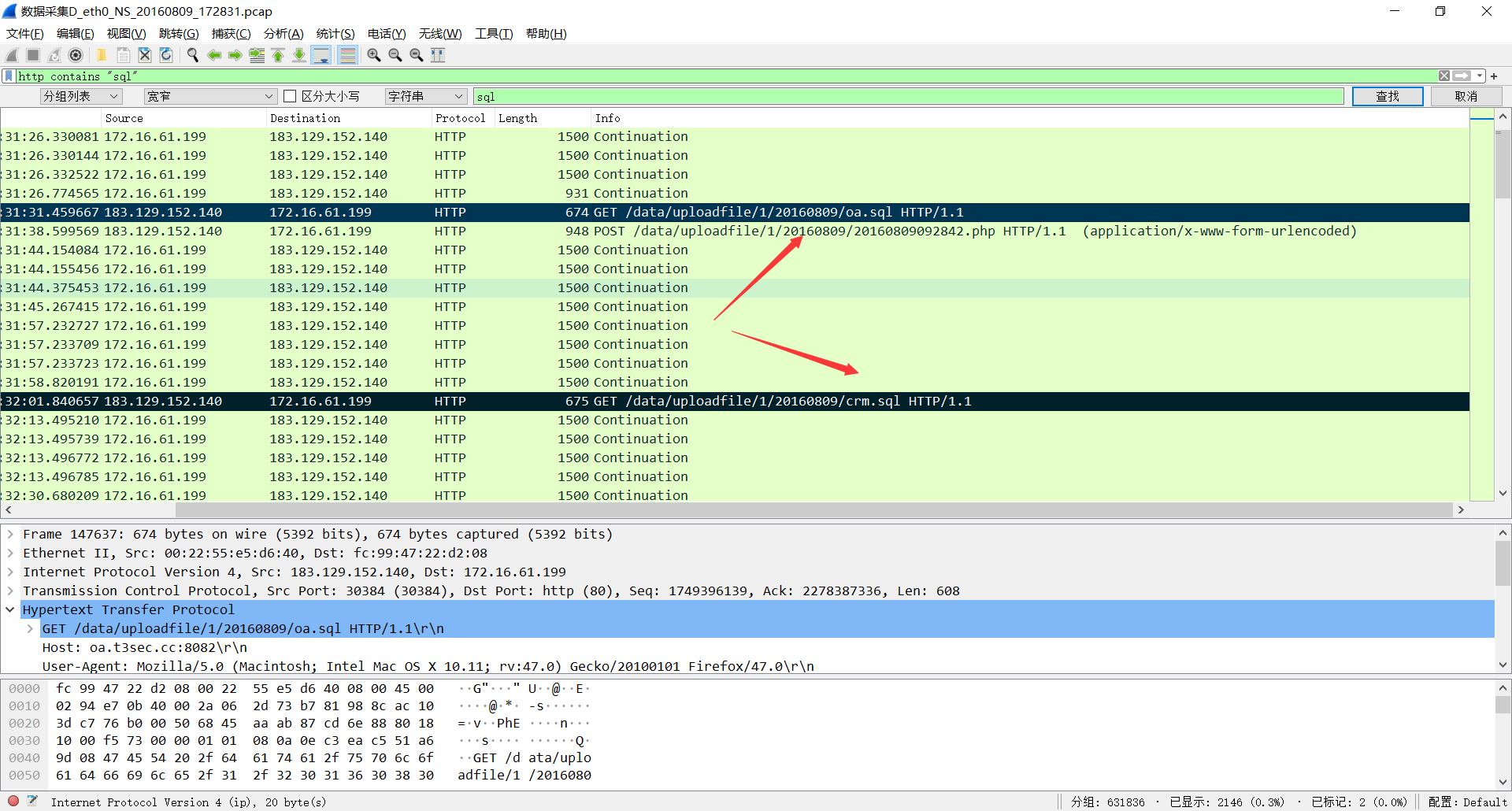Open the 分析(A) menu
Image resolution: width=1512 pixels, height=811 pixels.
(x=283, y=34)
